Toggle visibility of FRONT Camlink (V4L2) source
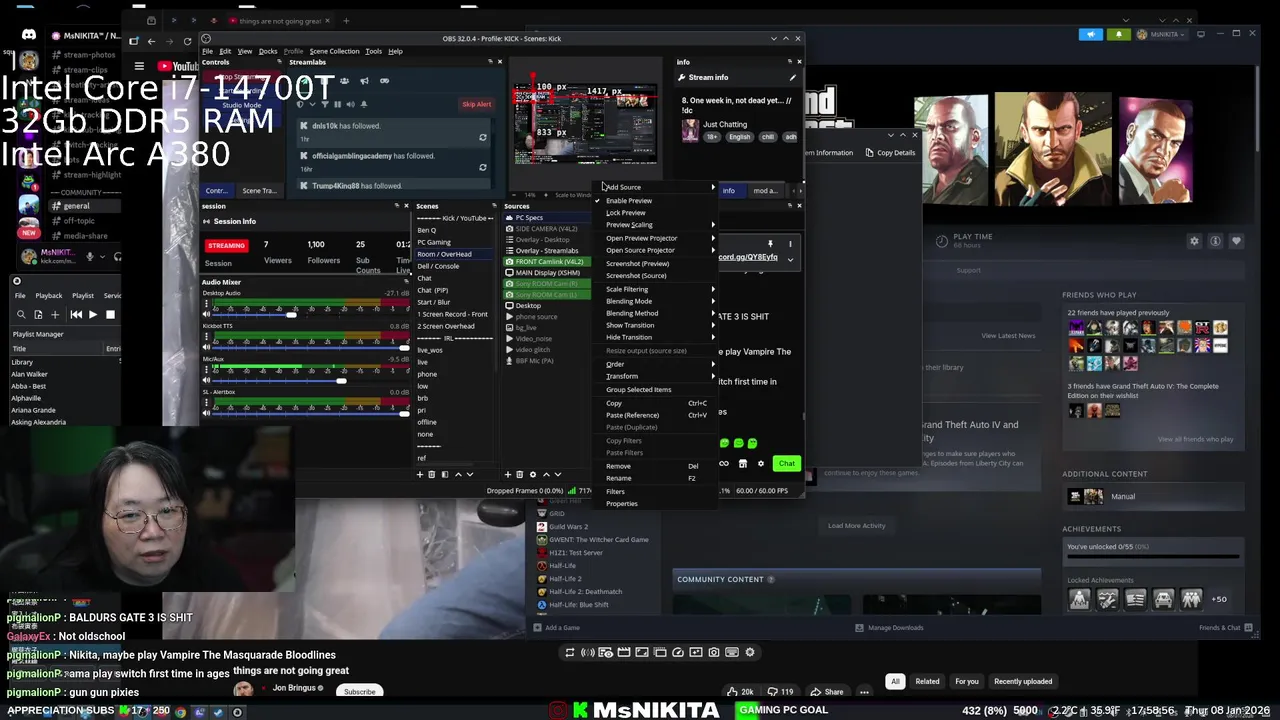The image size is (1280, 720). pyautogui.click(x=509, y=262)
